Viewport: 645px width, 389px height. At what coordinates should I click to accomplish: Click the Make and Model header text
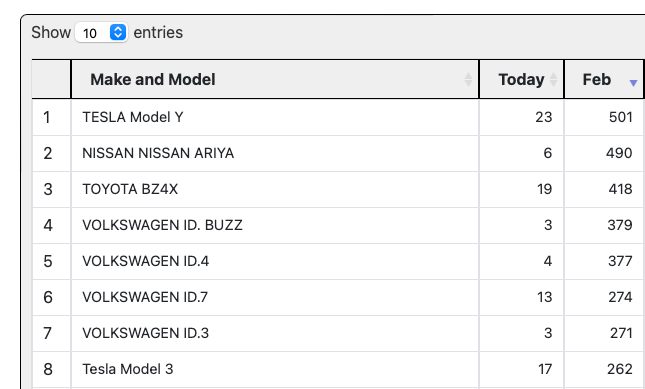(x=153, y=79)
